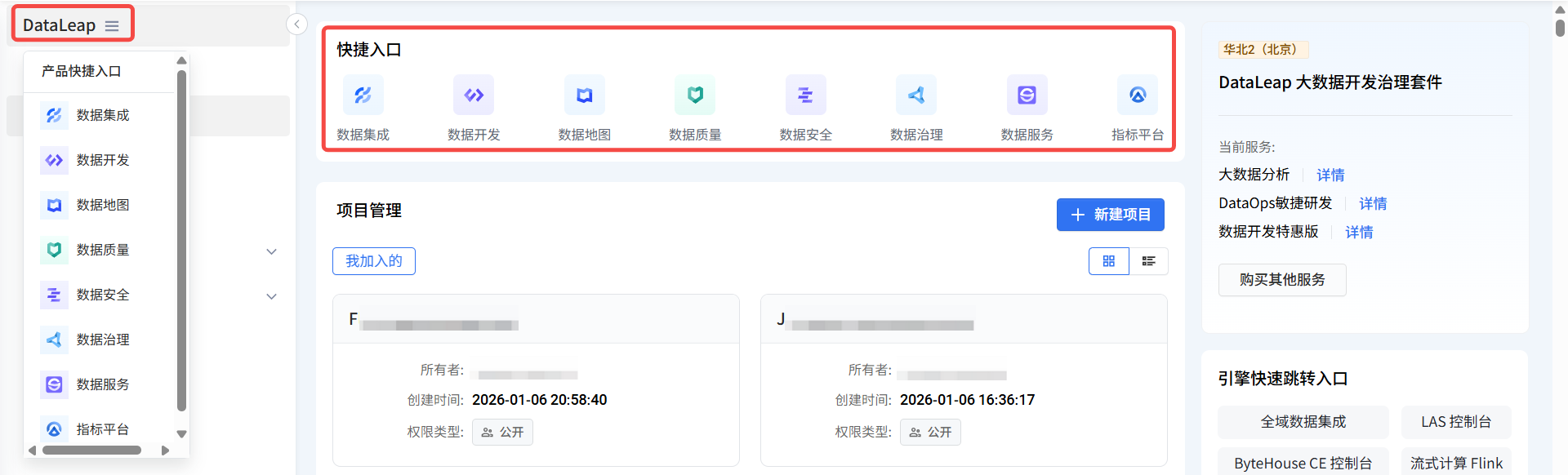This screenshot has height=475, width=1568.
Task: Open the project card starting with F
Action: (536, 380)
